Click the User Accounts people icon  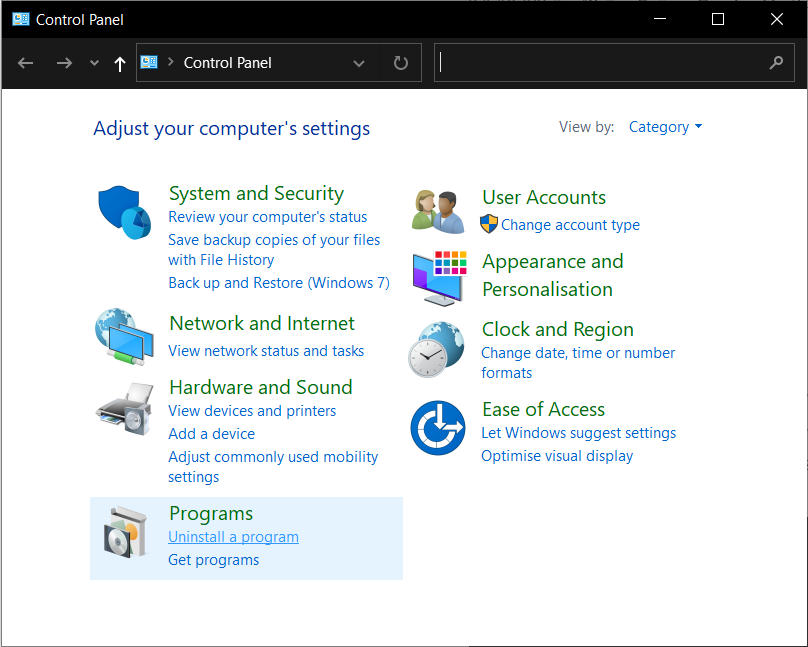(438, 212)
